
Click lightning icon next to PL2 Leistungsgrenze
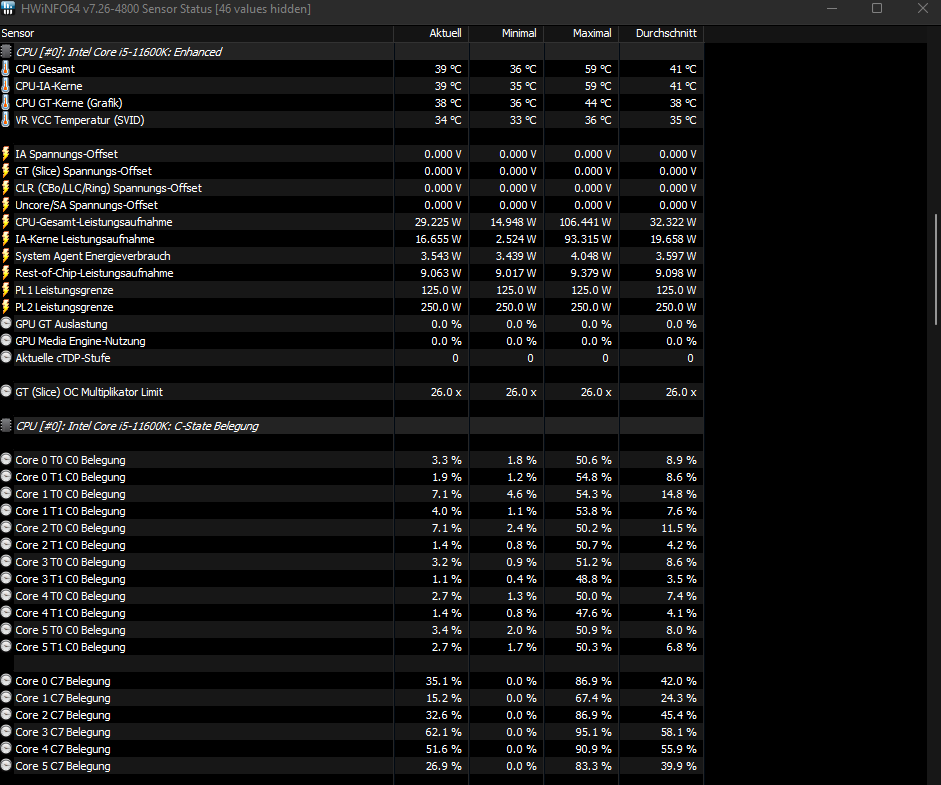[x=6, y=307]
